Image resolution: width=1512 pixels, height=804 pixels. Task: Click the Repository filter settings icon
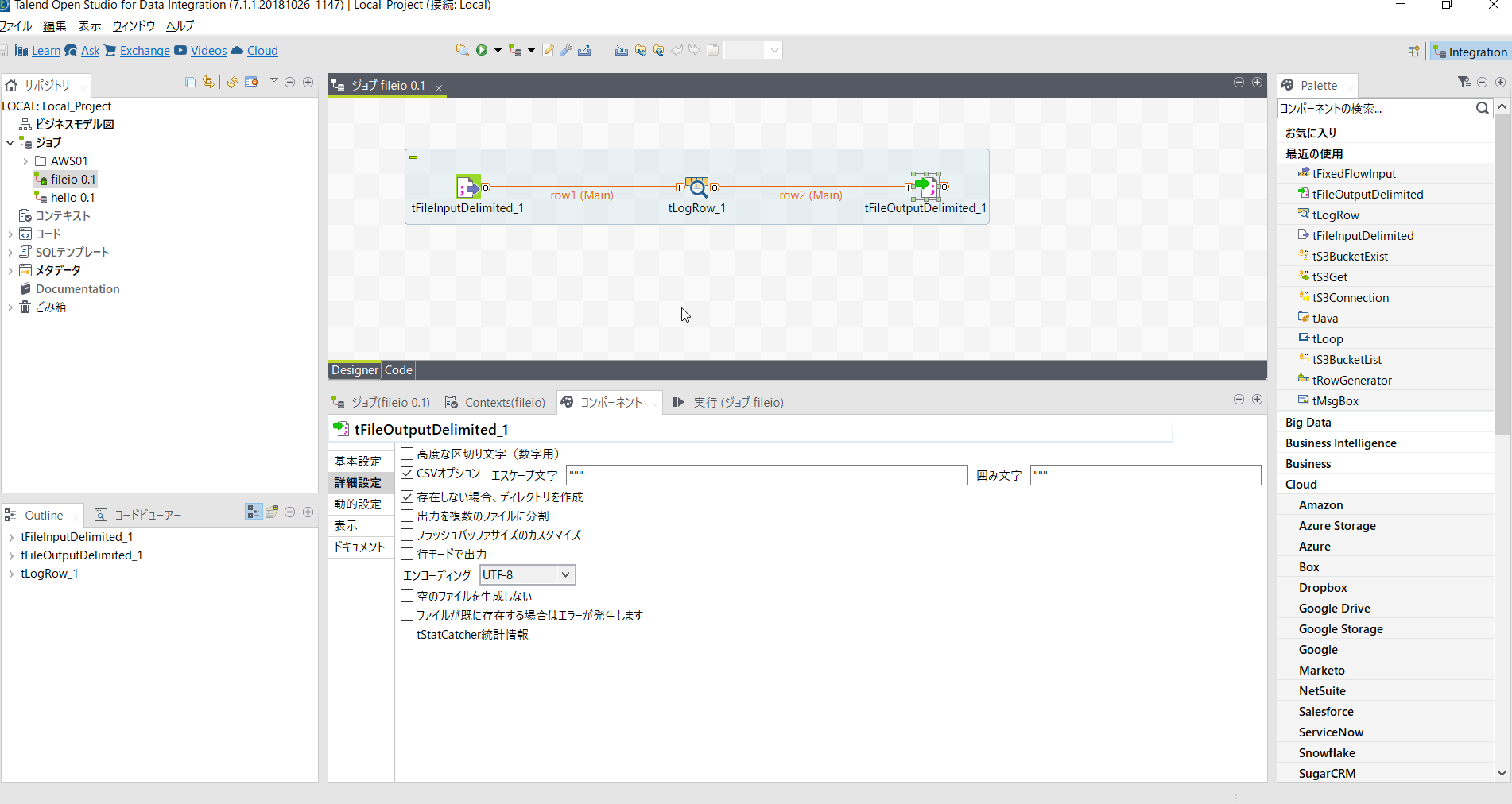tap(251, 82)
